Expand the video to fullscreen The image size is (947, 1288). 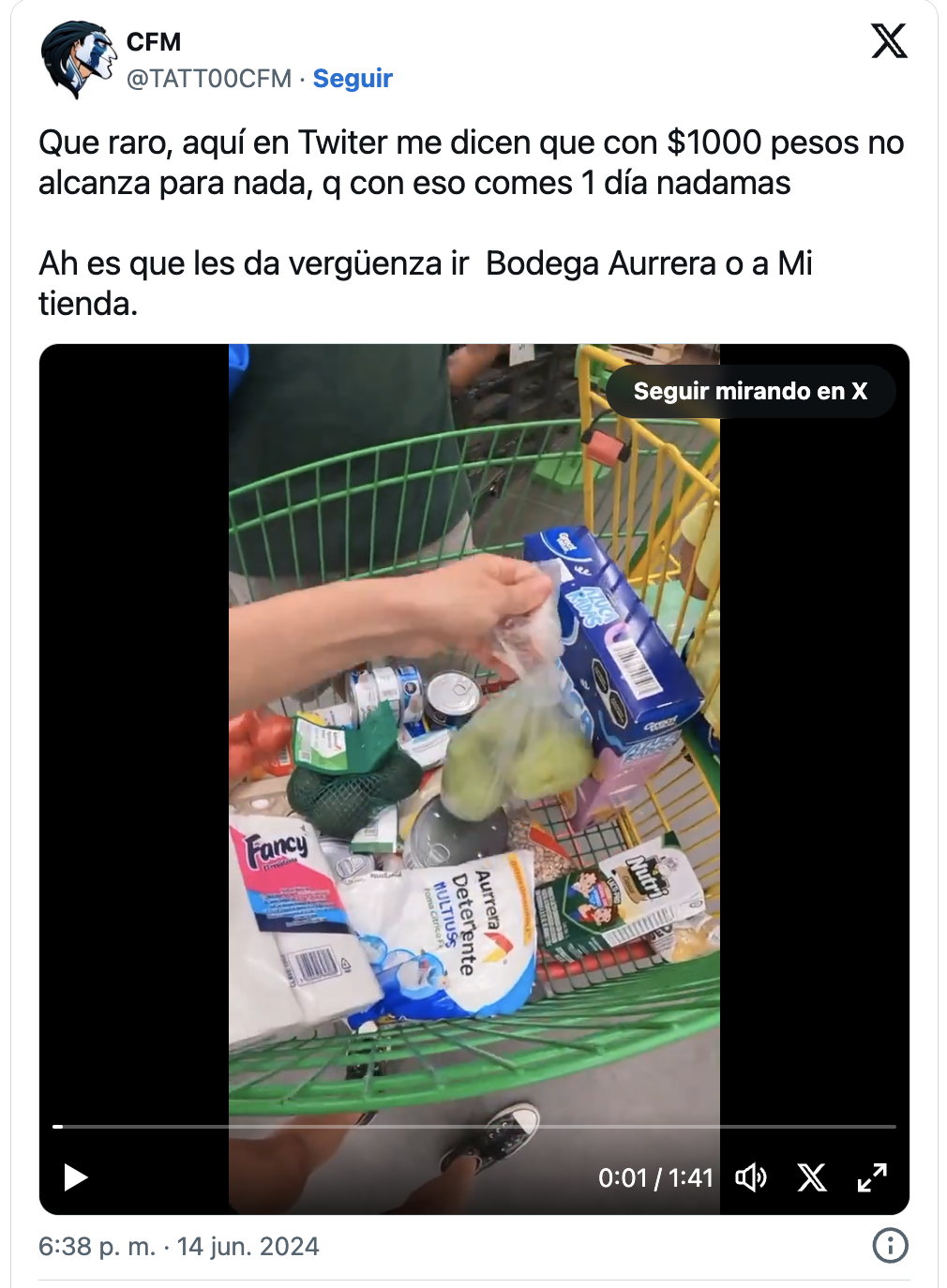point(872,1177)
